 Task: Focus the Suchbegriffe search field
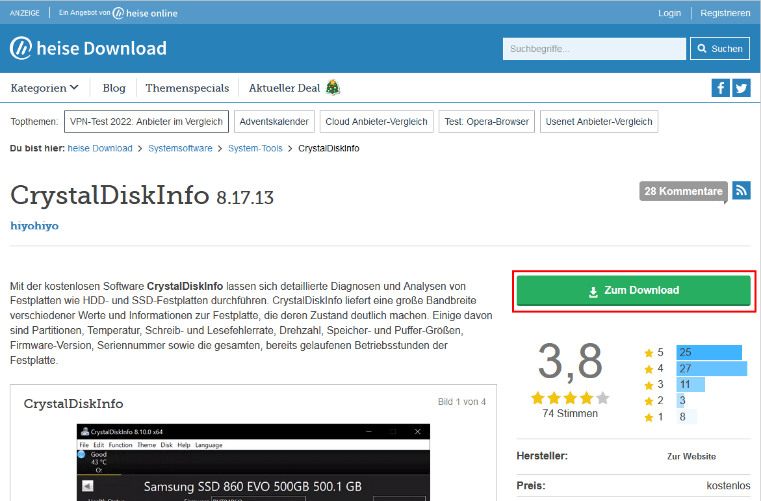(x=594, y=49)
